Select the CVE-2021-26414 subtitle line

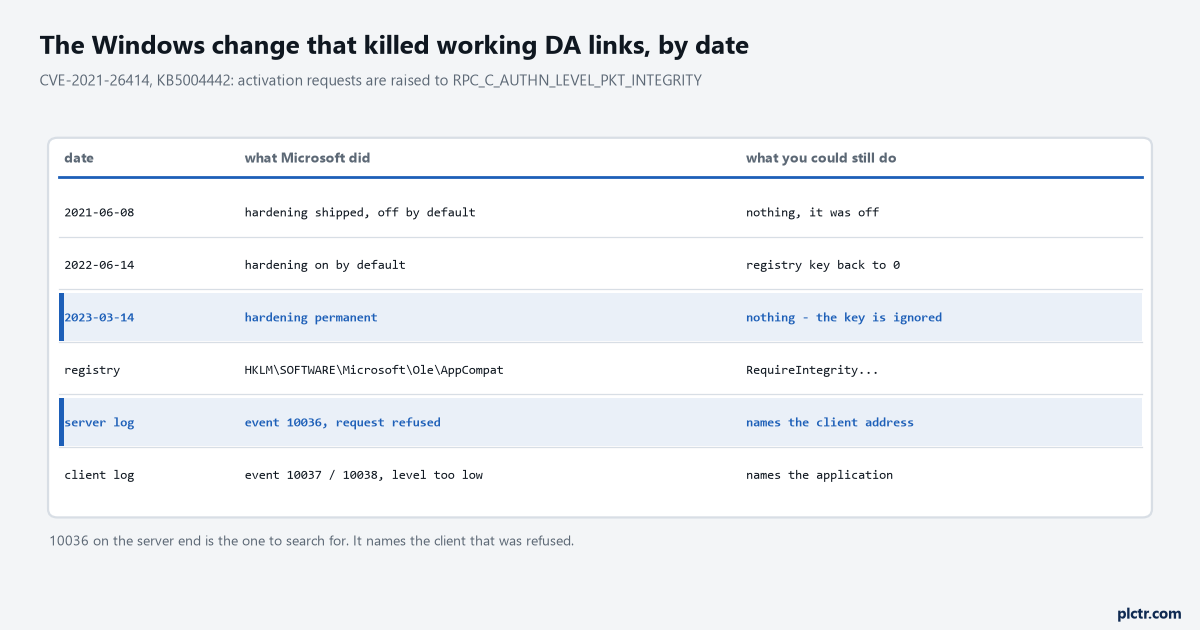371,80
